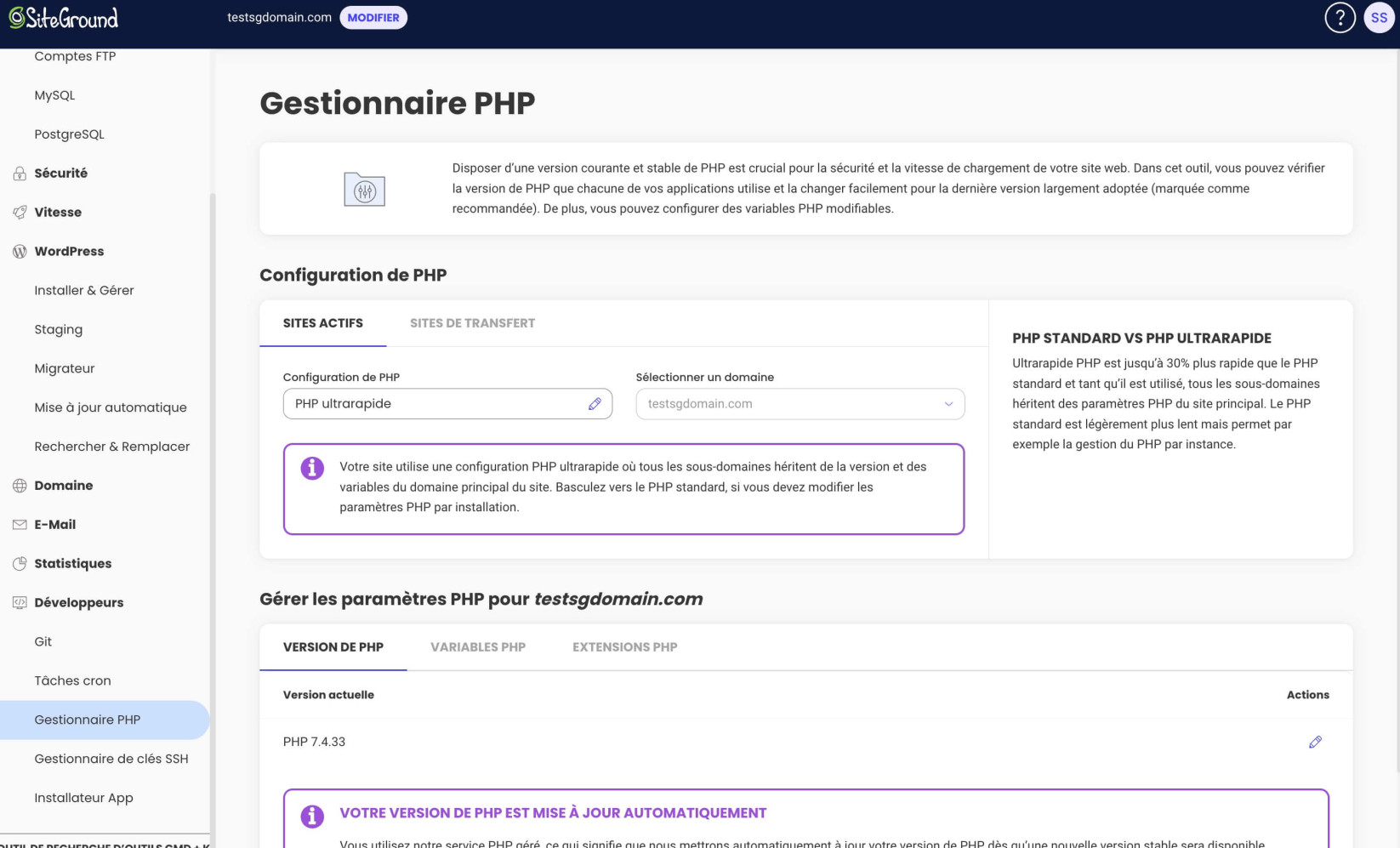1400x848 pixels.
Task: Click pencil icon for PHP 7.4.33 row
Action: pyautogui.click(x=1315, y=743)
